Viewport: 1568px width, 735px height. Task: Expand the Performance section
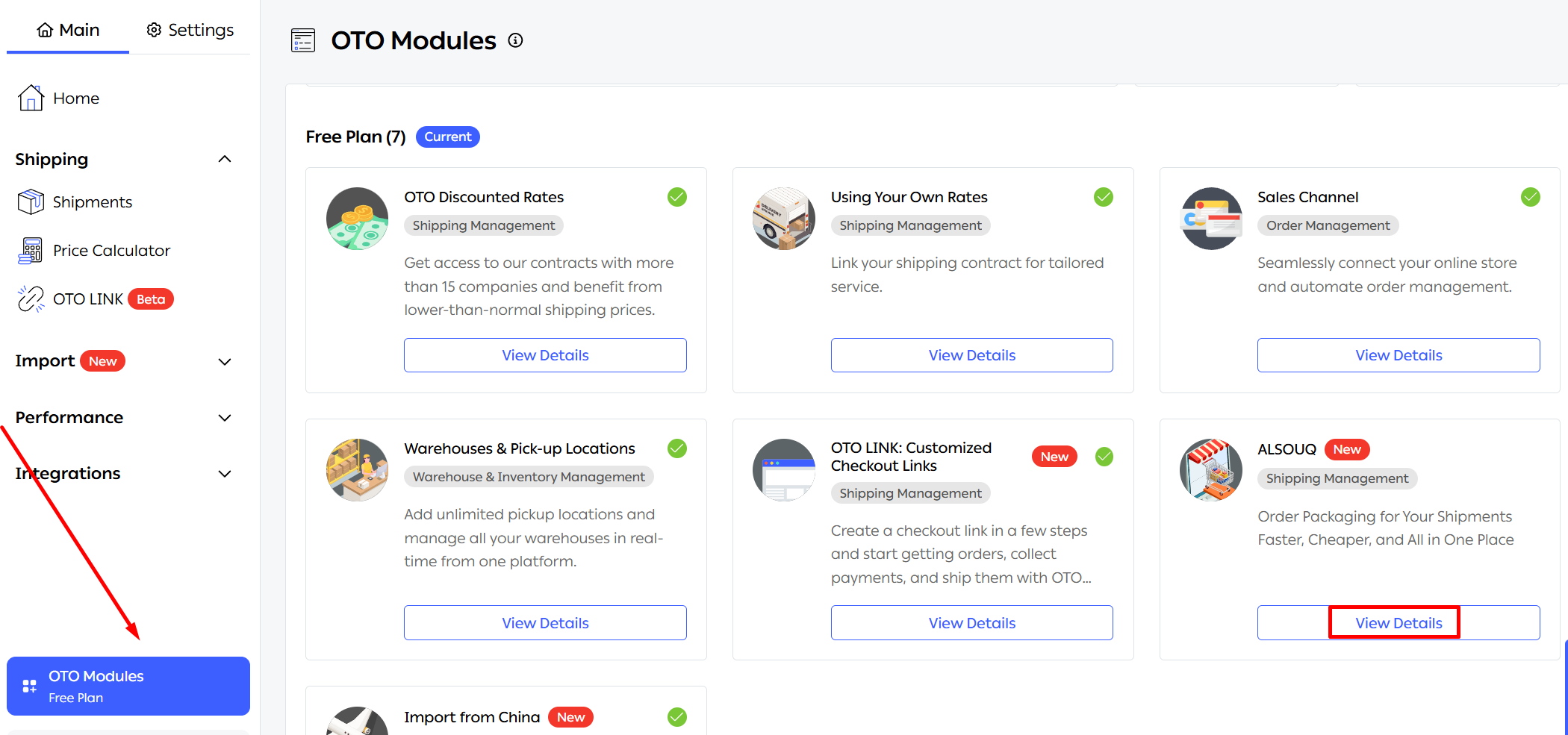tap(225, 418)
